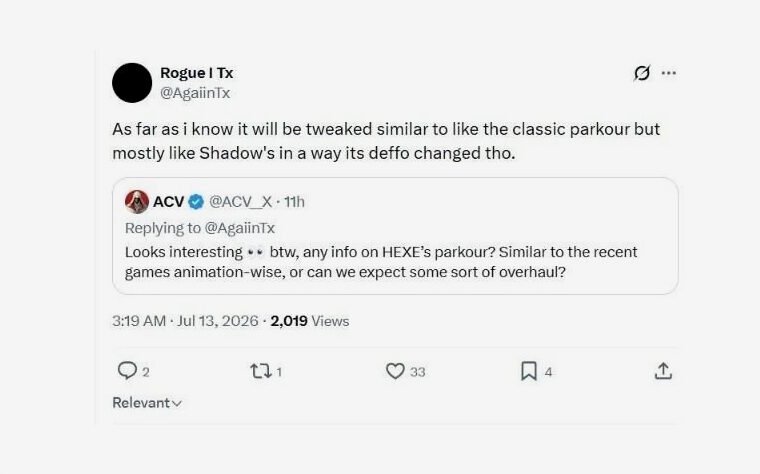The image size is (760, 474).
Task: Open Rogue I Tx black profile avatar
Action: tap(132, 83)
